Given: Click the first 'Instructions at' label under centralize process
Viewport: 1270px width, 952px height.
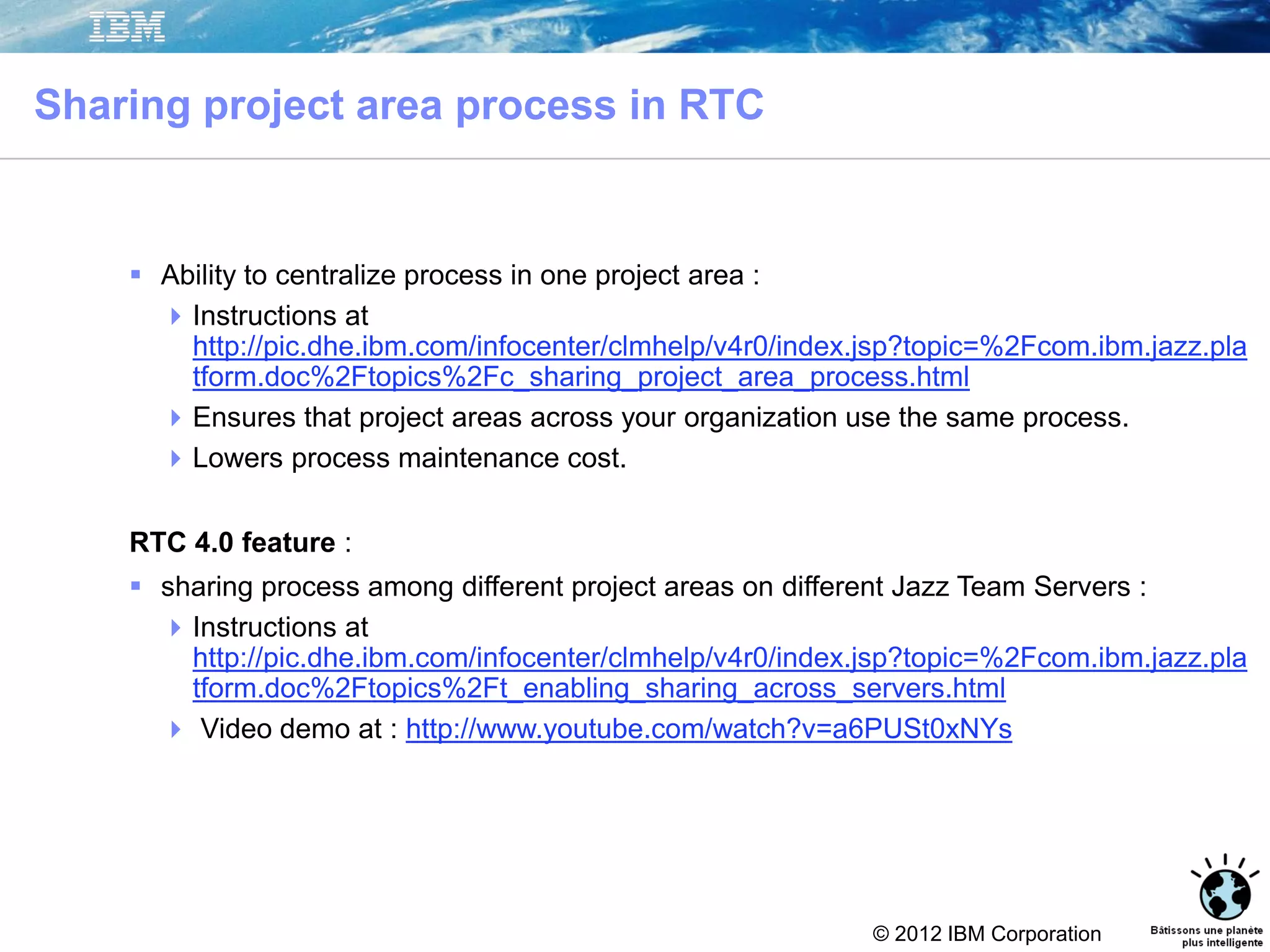Looking at the screenshot, I should coord(280,316).
